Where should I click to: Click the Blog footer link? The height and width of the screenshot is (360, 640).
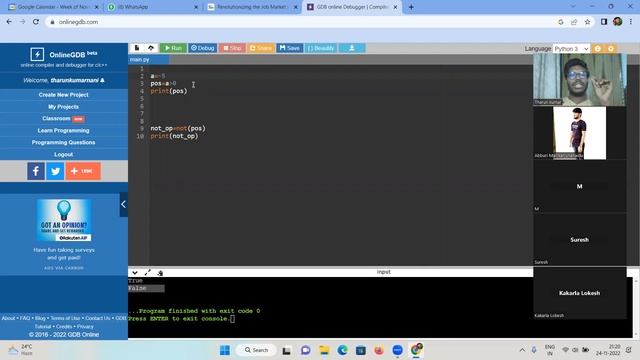(x=40, y=318)
